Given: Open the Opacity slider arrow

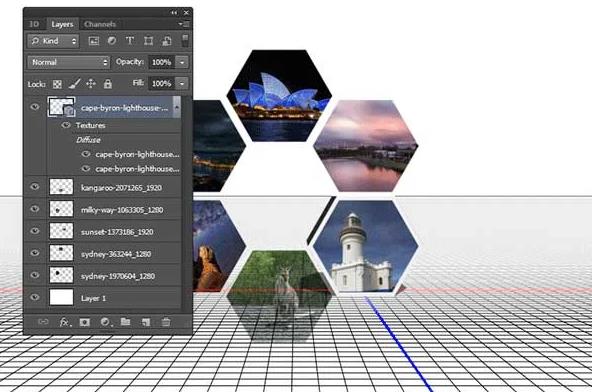Looking at the screenshot, I should click(x=182, y=62).
